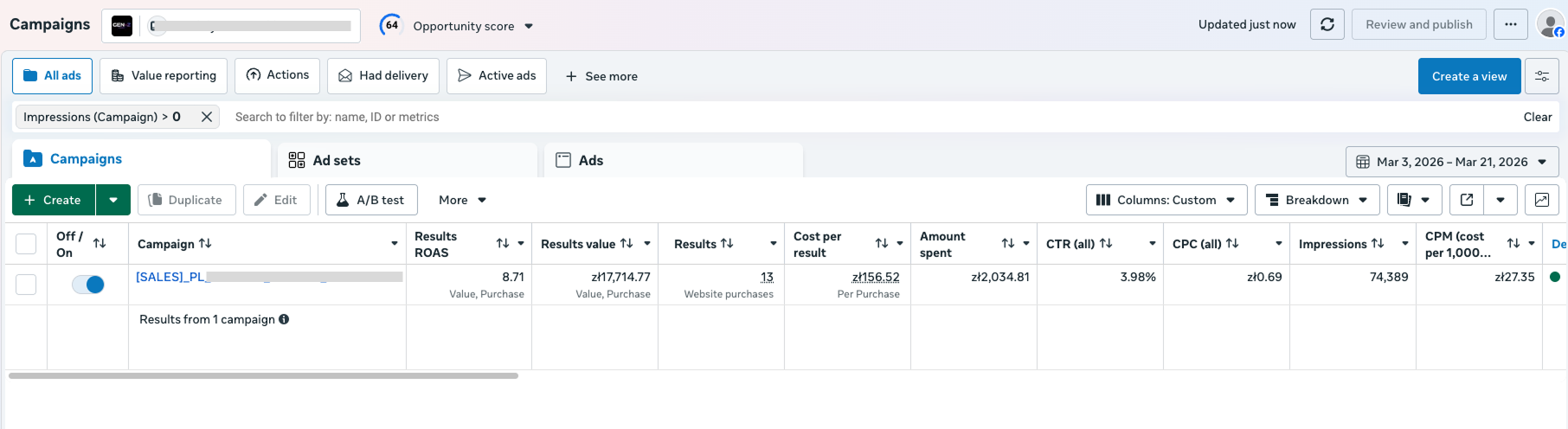Open the three-dots more options menu
Image resolution: width=1568 pixels, height=429 pixels.
[x=1510, y=25]
